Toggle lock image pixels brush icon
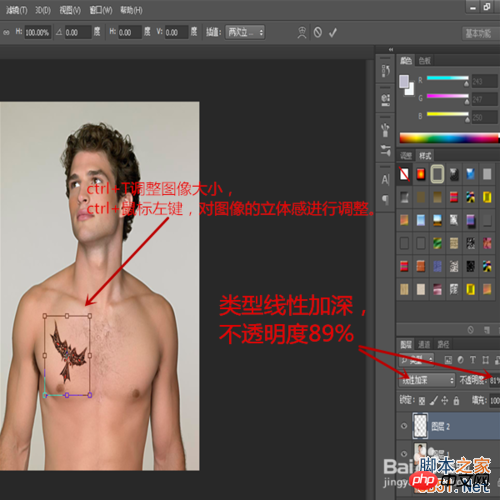This screenshot has height=500, width=500. (x=433, y=401)
